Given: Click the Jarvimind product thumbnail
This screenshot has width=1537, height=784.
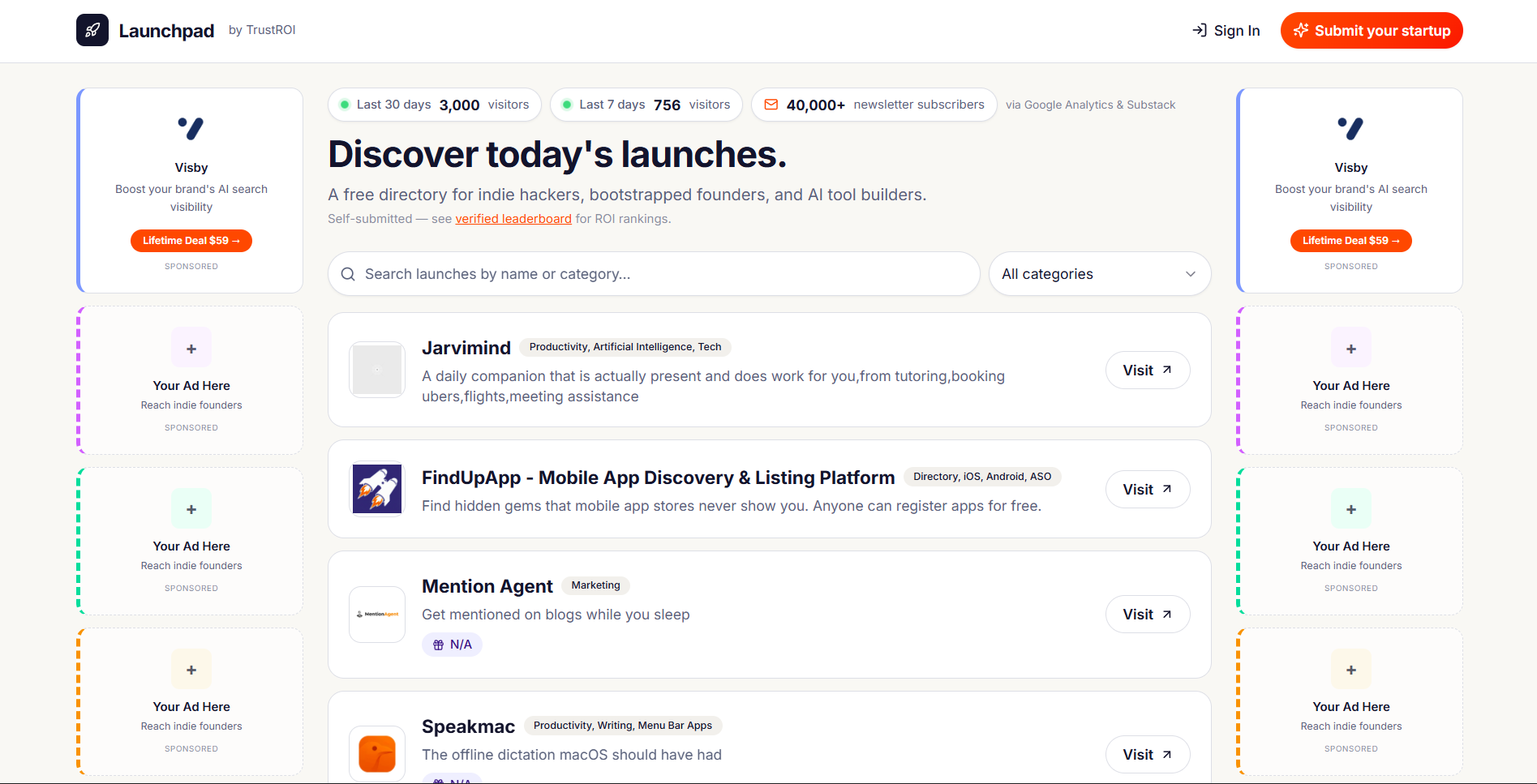Looking at the screenshot, I should click(x=376, y=370).
